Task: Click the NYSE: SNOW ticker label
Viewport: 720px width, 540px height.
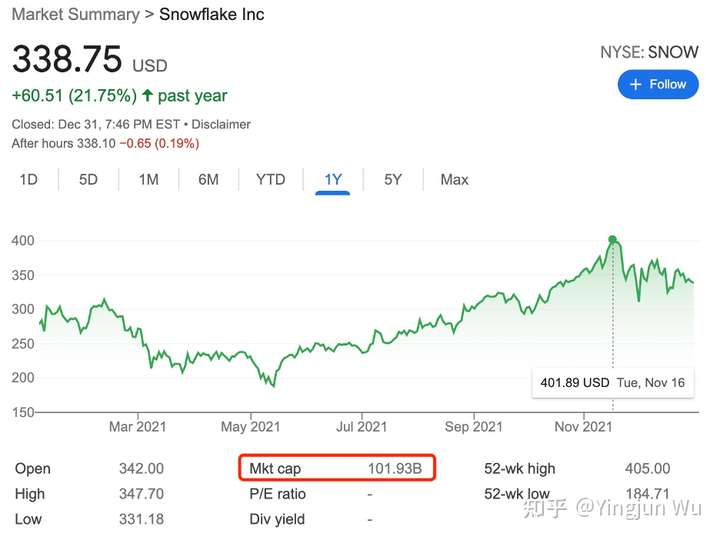Action: tap(649, 52)
